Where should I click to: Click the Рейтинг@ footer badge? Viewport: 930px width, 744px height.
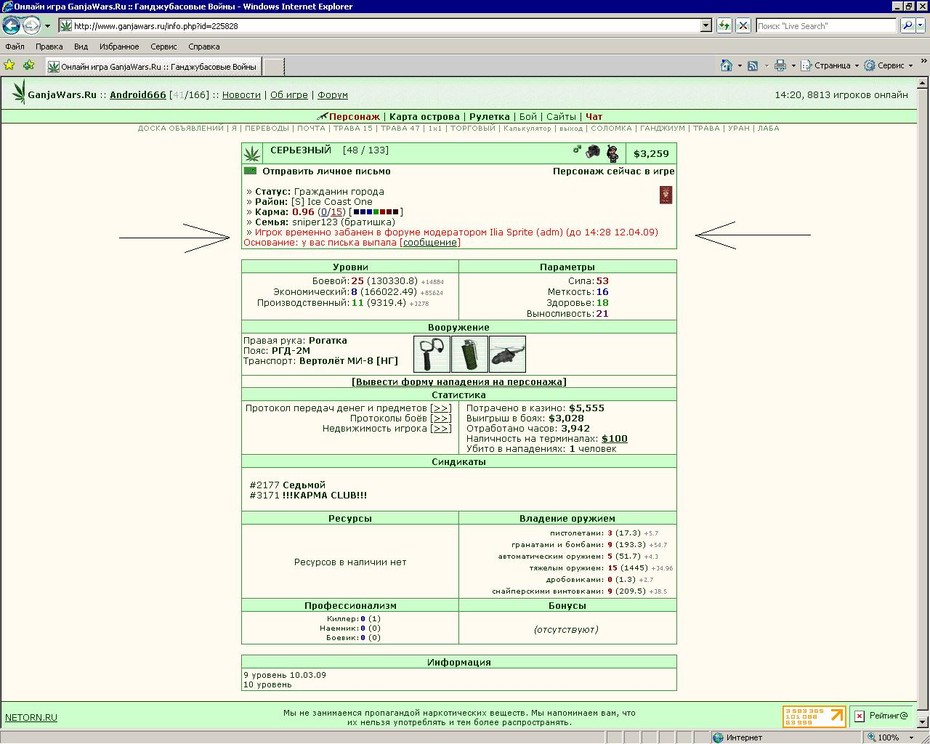click(x=883, y=716)
